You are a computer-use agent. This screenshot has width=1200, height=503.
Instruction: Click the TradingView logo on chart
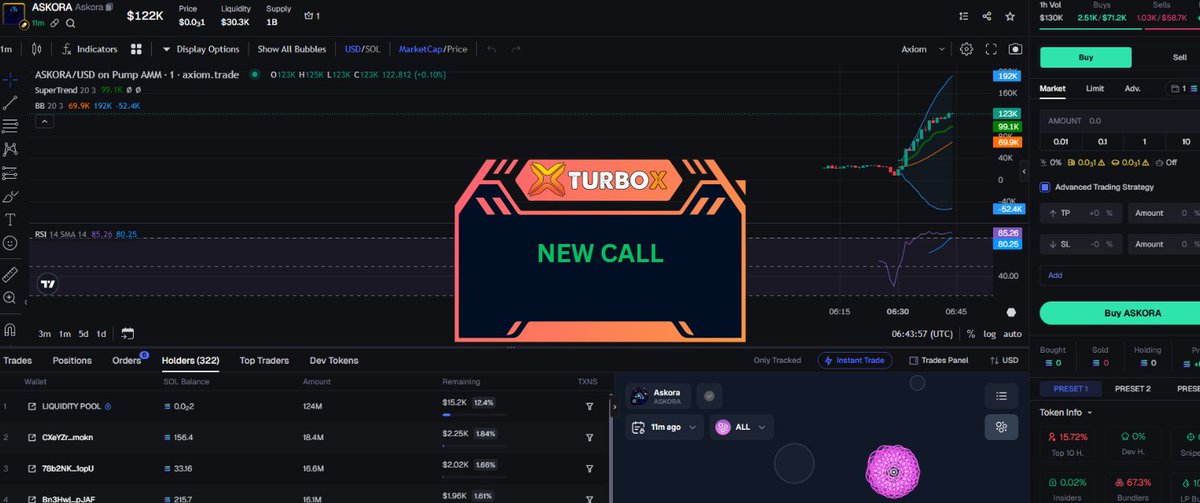(47, 284)
